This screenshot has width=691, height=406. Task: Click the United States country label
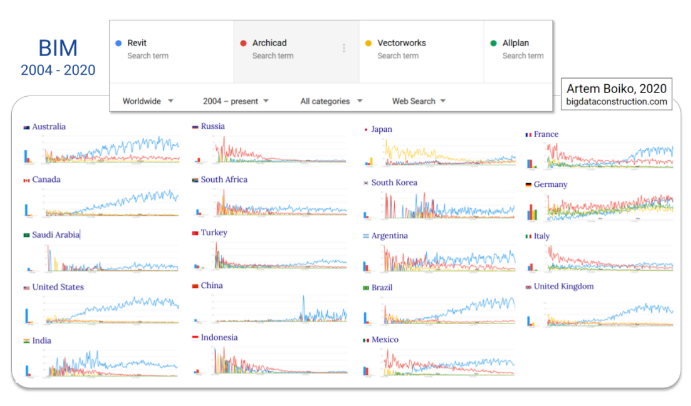click(x=58, y=287)
